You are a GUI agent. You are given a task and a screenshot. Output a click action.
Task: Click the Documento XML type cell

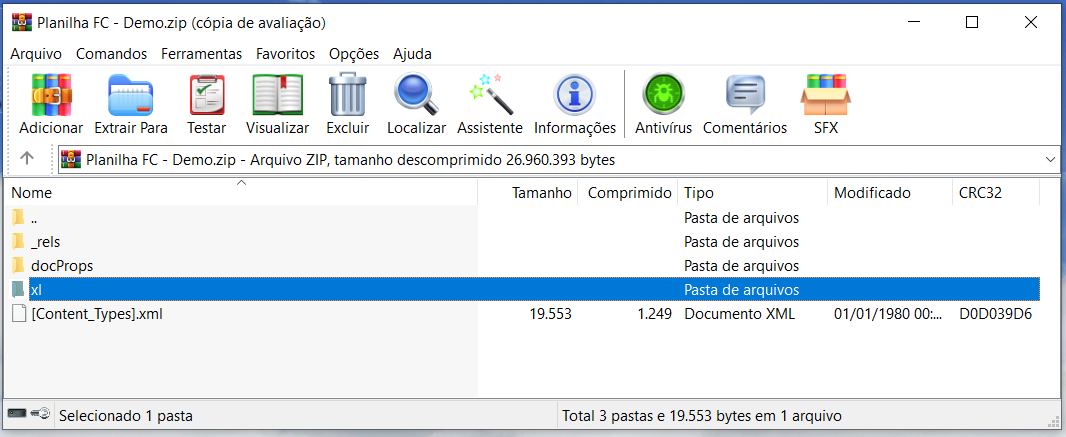[x=739, y=314]
